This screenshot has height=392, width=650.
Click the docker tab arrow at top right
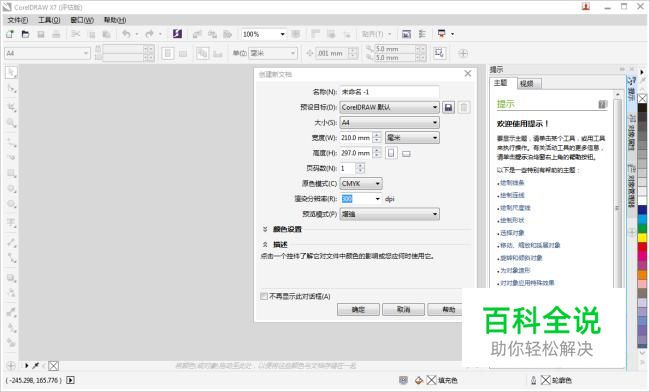(642, 72)
